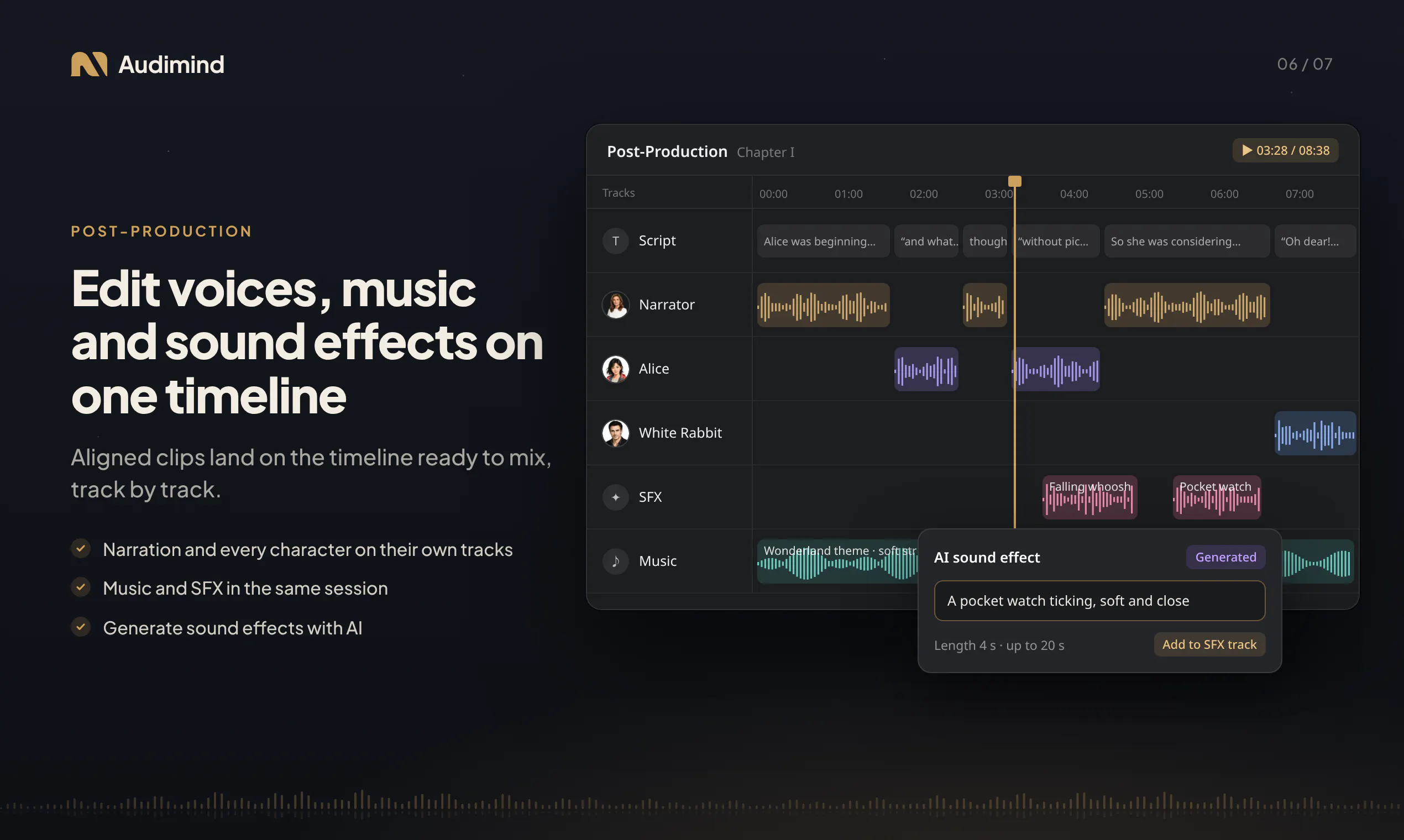Click the Chapter I label

click(766, 153)
